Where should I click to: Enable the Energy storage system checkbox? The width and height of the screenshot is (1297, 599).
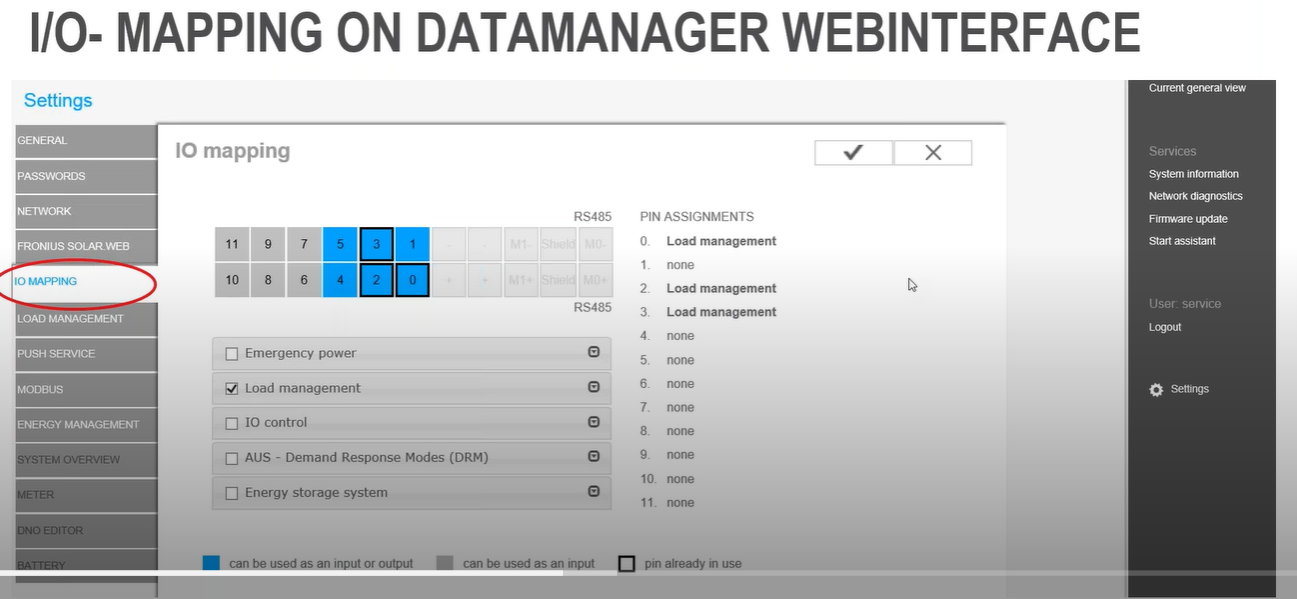pos(232,494)
